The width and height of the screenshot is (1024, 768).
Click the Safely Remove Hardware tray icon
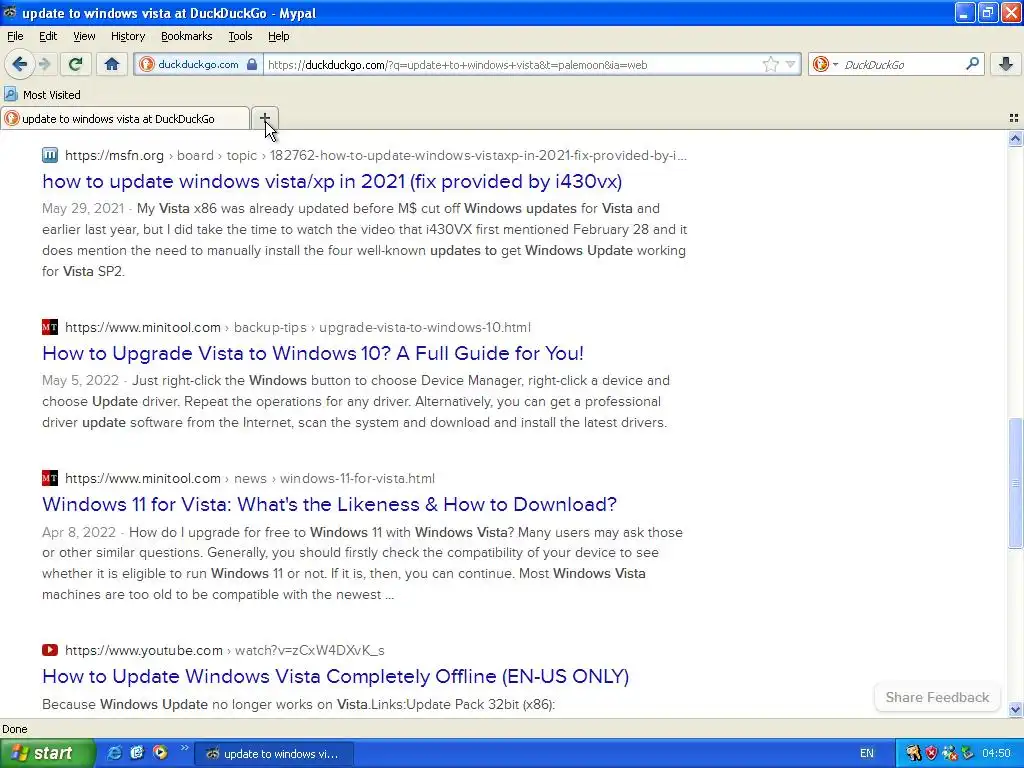(x=967, y=754)
